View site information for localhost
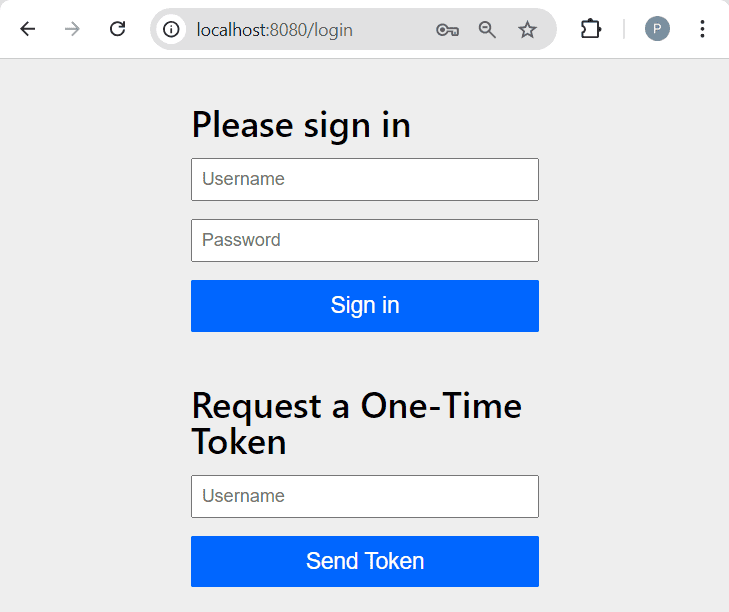Image resolution: width=729 pixels, height=612 pixels. pyautogui.click(x=172, y=30)
